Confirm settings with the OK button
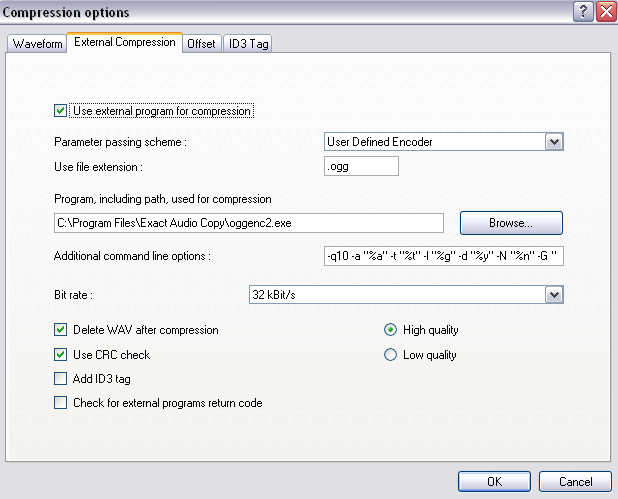 tap(494, 482)
